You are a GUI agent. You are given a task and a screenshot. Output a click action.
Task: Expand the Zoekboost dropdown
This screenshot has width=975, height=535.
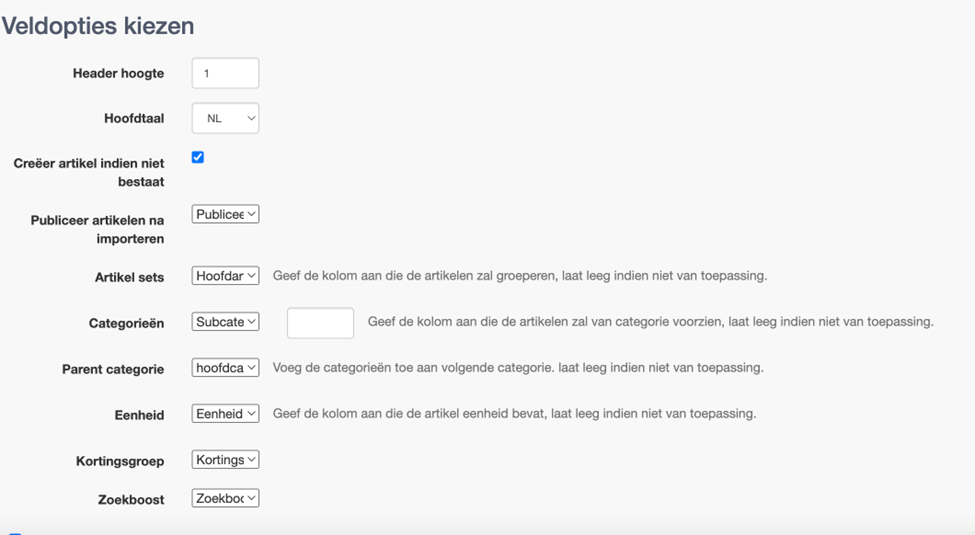point(225,498)
